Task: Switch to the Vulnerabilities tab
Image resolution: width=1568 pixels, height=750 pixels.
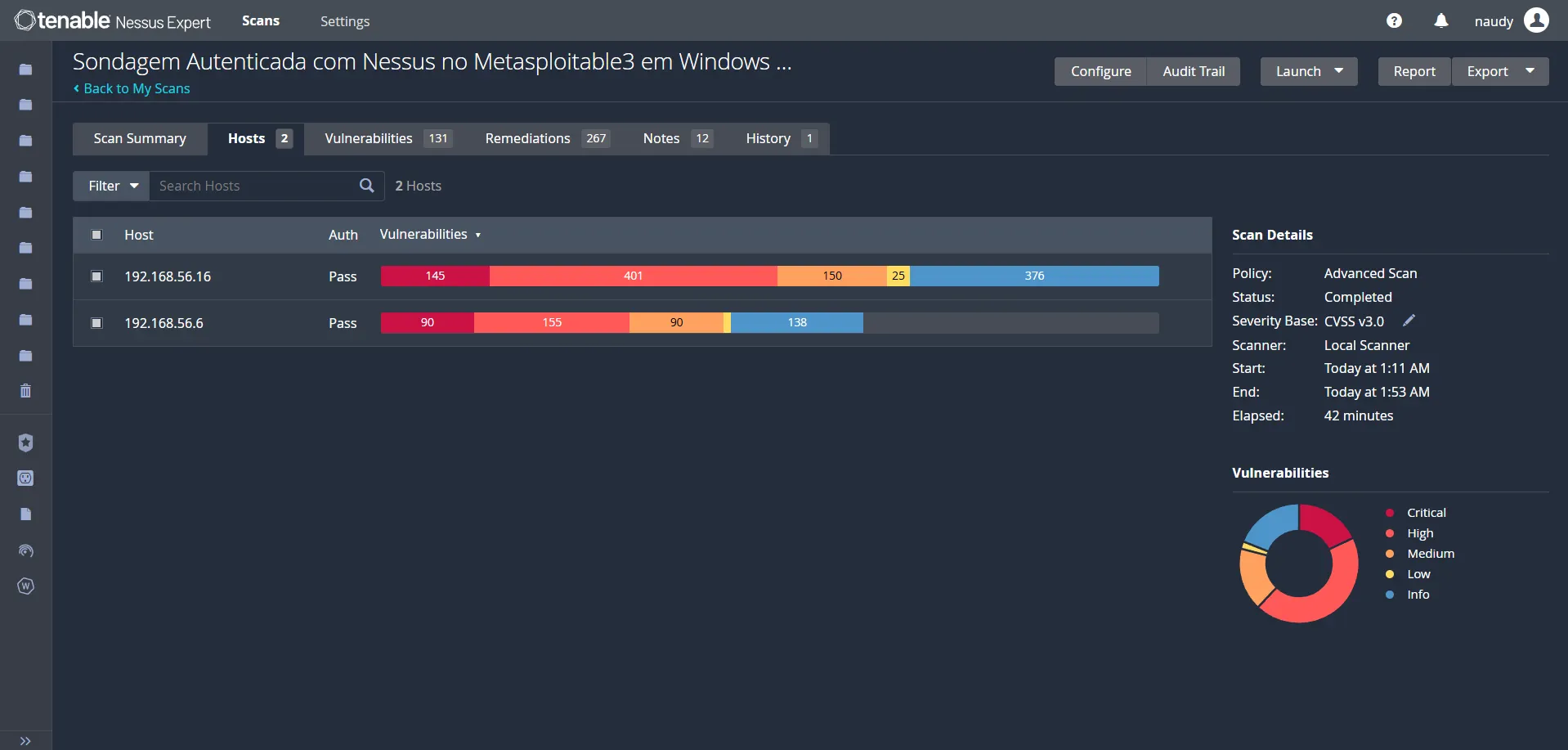Action: point(369,138)
